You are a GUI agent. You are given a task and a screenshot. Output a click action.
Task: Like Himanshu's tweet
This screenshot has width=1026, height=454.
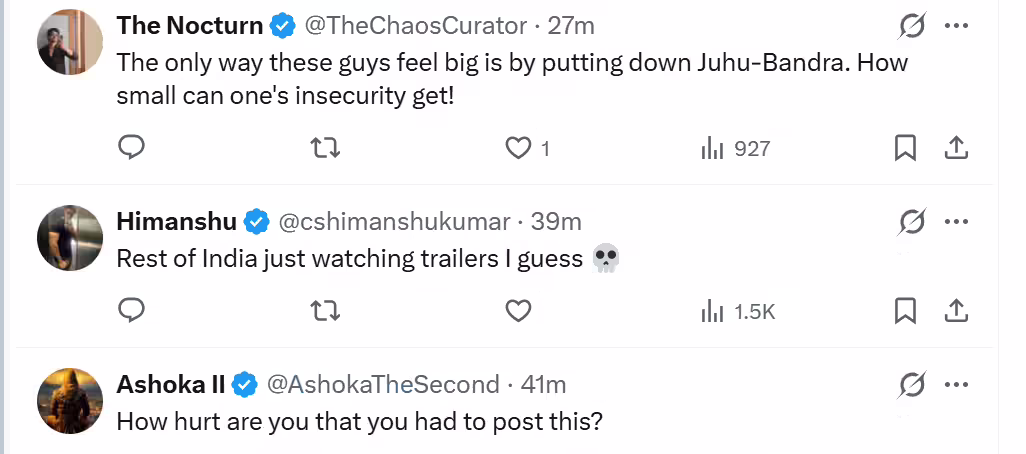[x=518, y=311]
